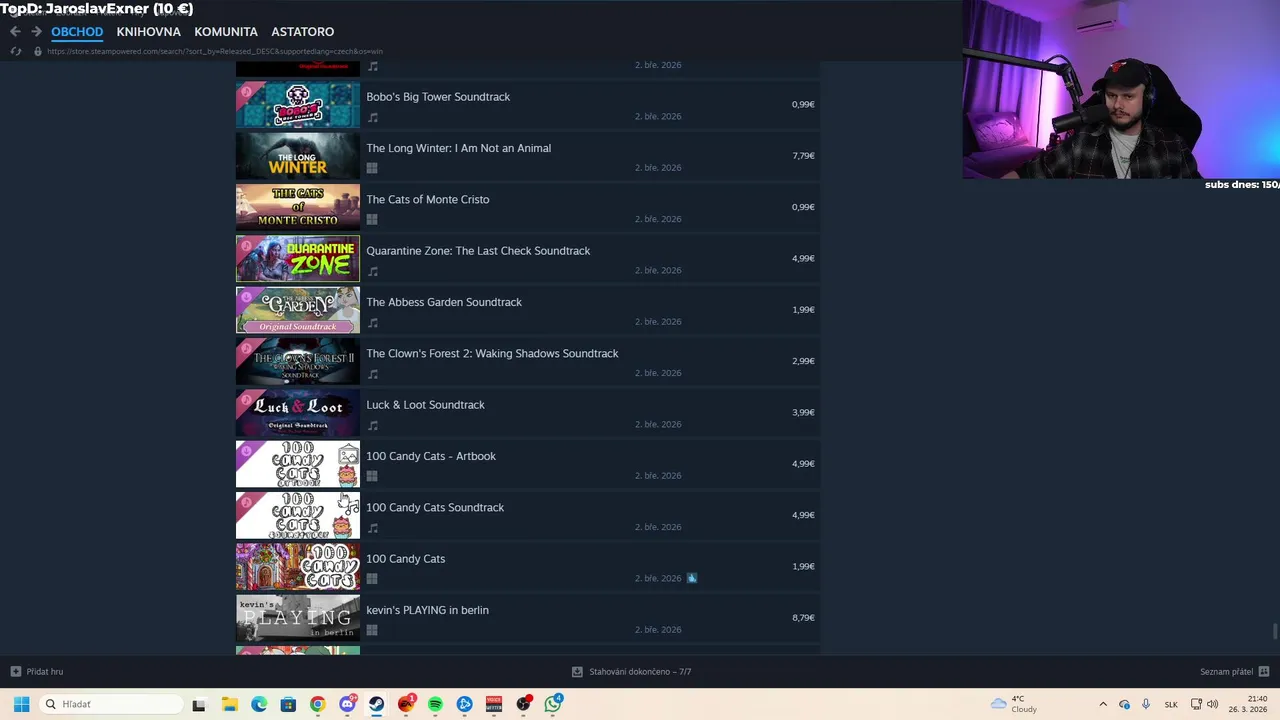Open the Windows Start menu
Viewport: 1280px width, 720px height.
click(21, 704)
